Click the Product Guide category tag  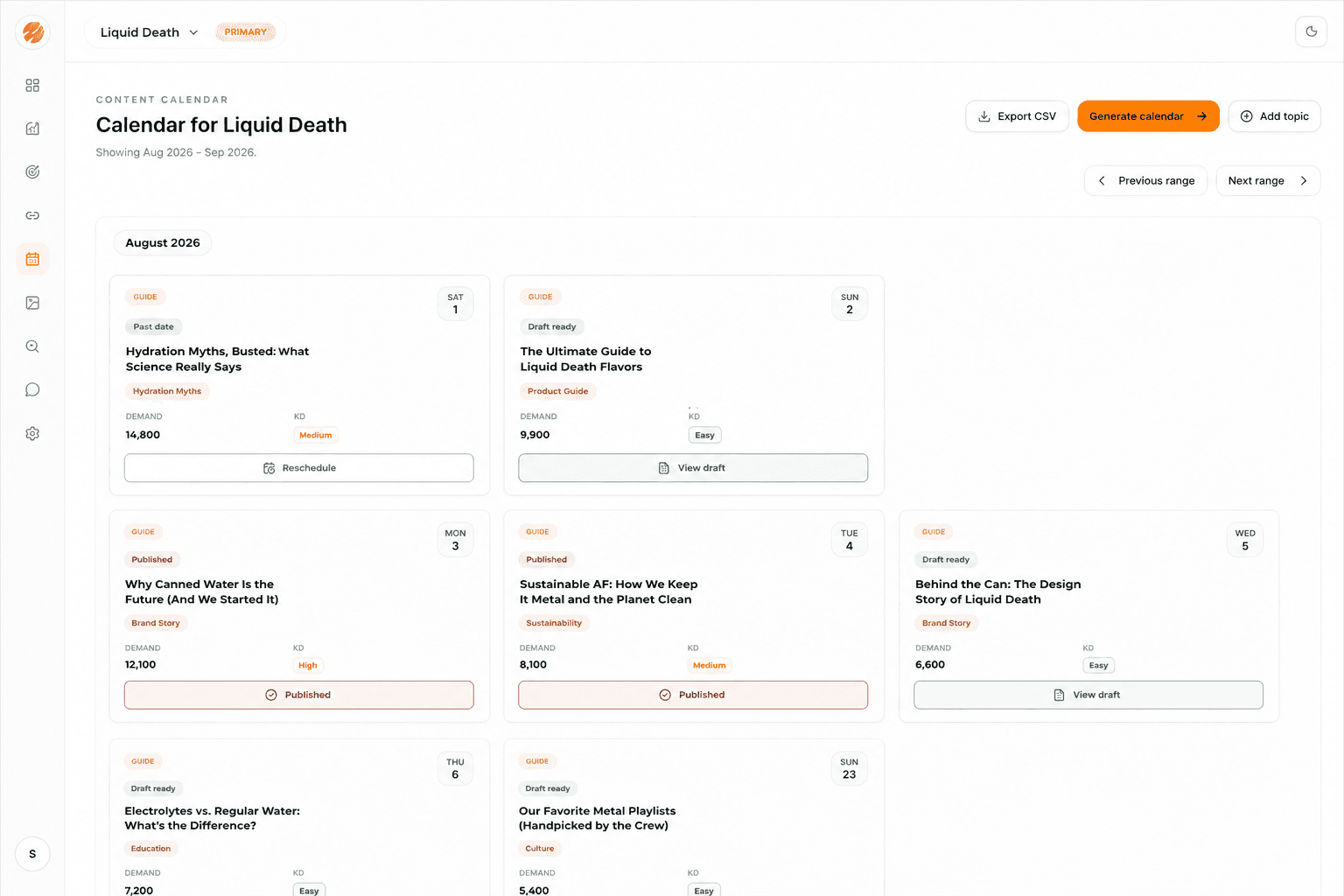[x=557, y=391]
